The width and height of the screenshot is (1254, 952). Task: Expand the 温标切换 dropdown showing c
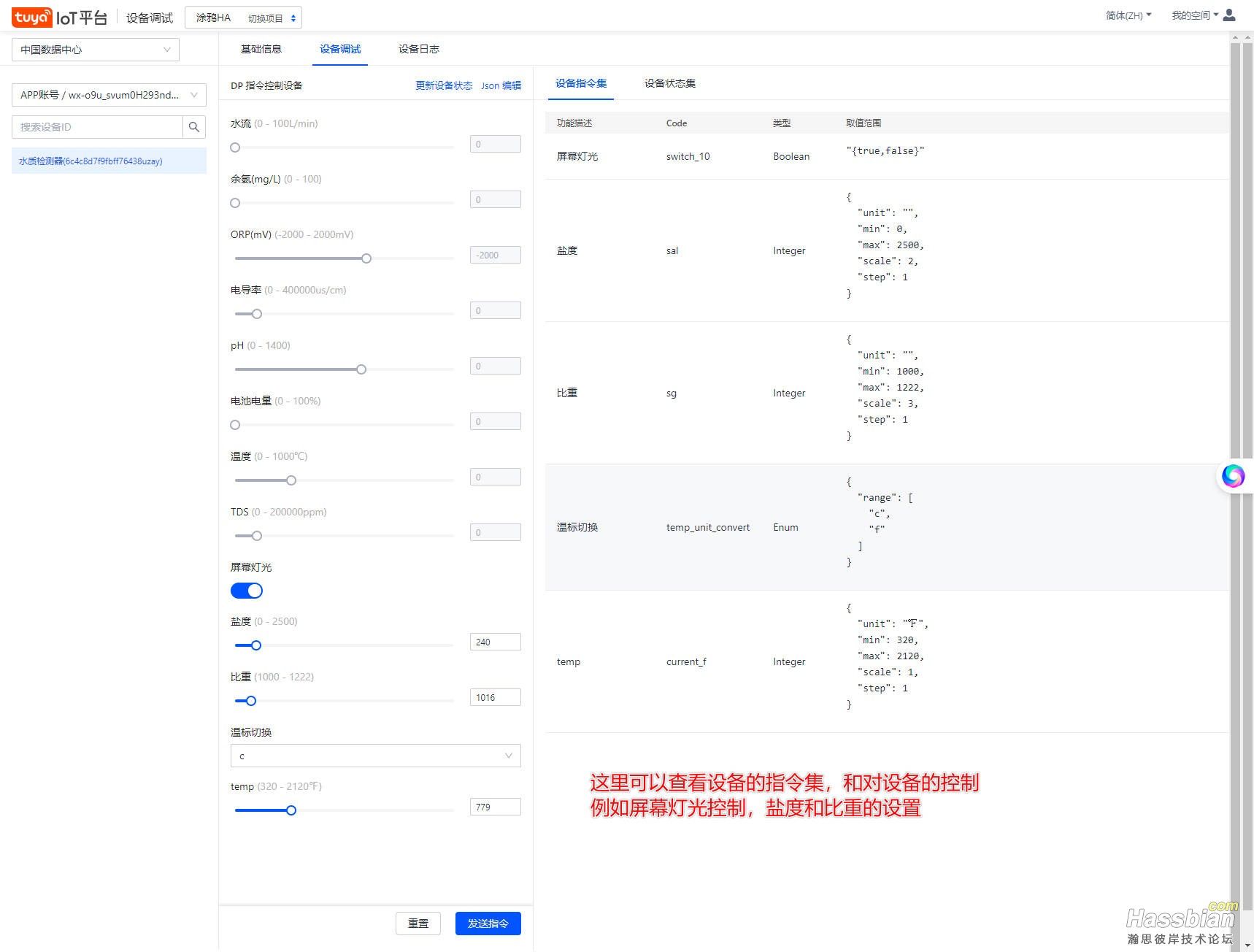click(x=376, y=756)
